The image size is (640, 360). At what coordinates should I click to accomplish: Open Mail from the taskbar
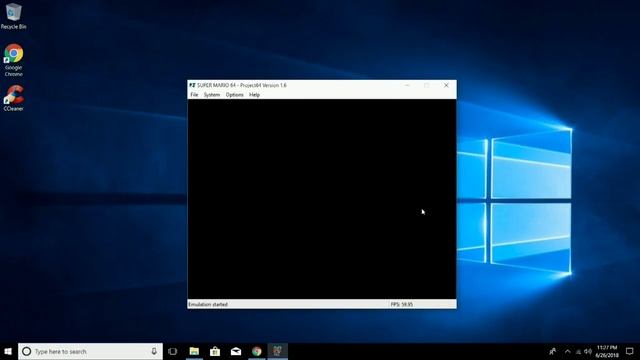[x=236, y=351]
